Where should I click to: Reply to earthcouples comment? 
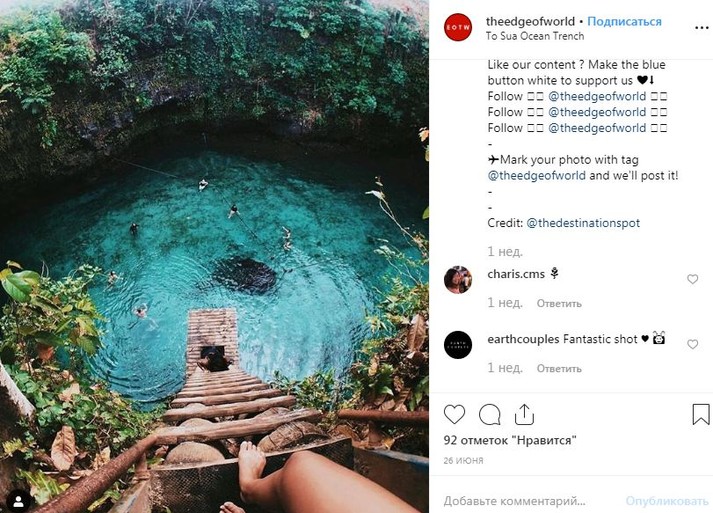(x=559, y=368)
